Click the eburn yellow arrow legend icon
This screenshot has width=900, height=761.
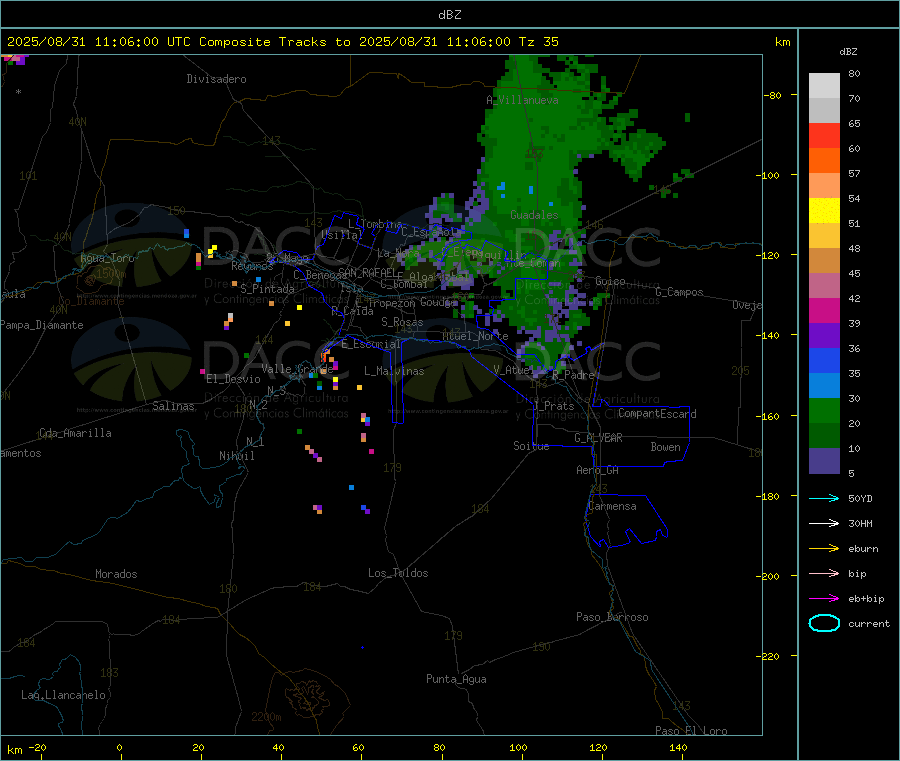824,548
